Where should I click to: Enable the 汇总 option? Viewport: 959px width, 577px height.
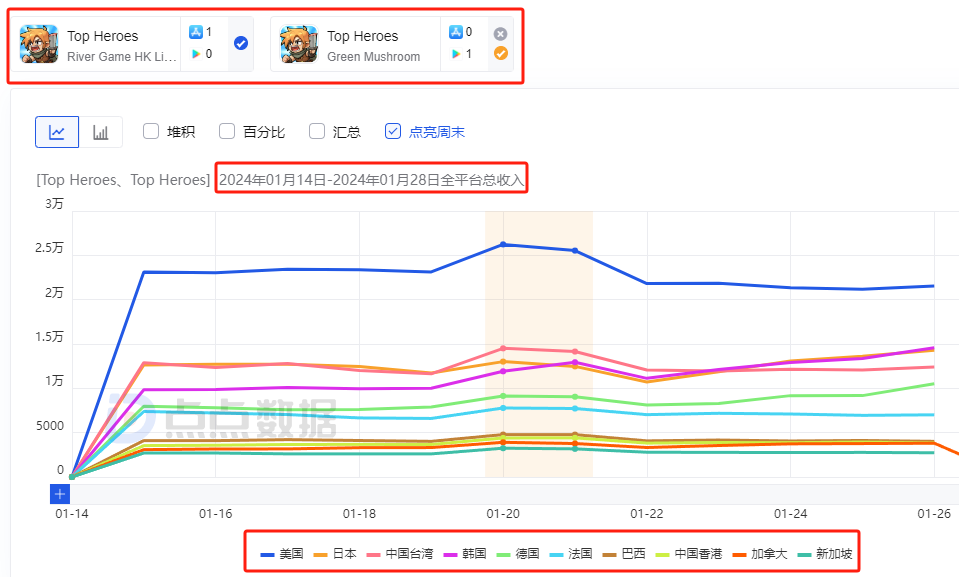[x=319, y=130]
